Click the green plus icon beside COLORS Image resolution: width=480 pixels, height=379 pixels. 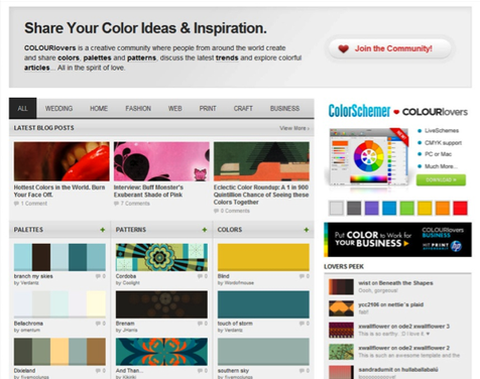tap(306, 230)
